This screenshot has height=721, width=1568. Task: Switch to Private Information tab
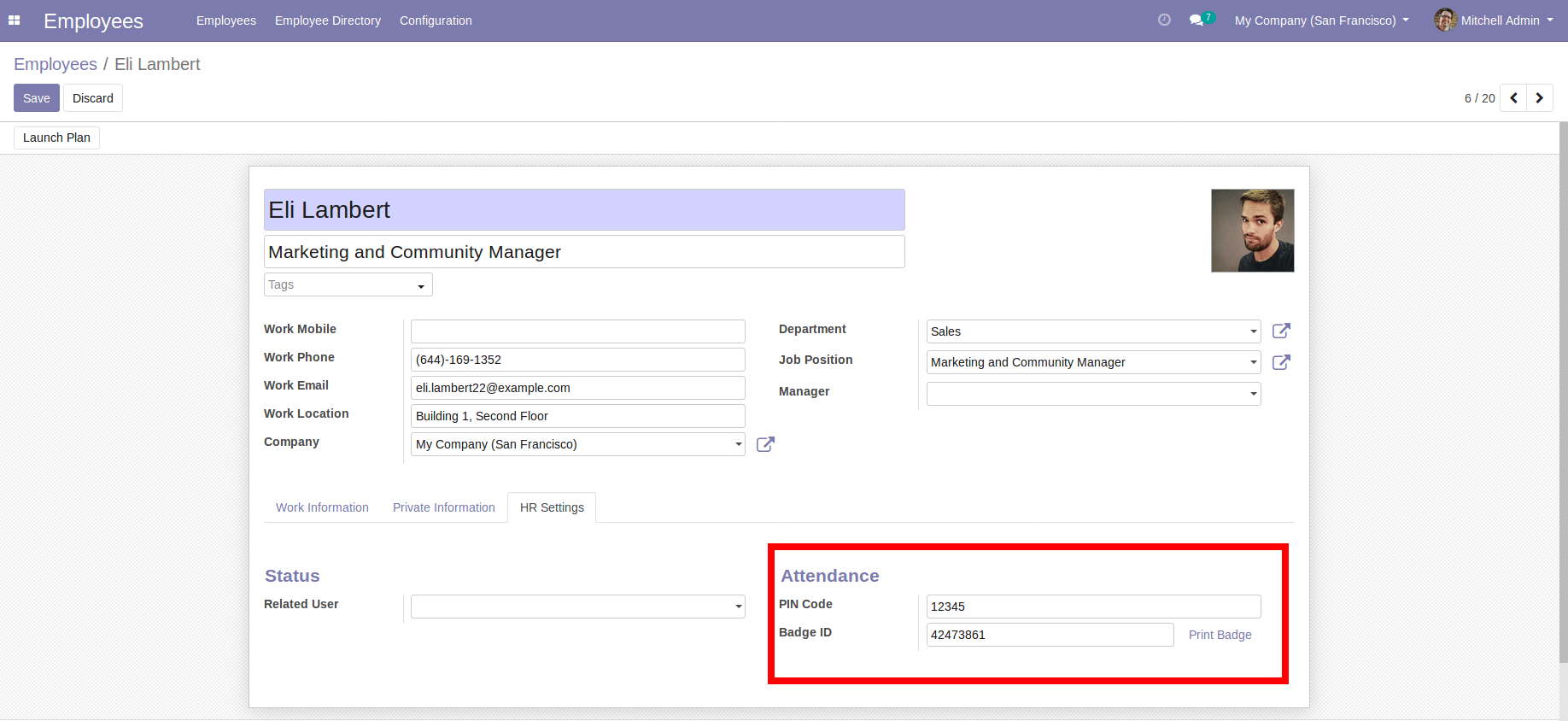pos(443,507)
